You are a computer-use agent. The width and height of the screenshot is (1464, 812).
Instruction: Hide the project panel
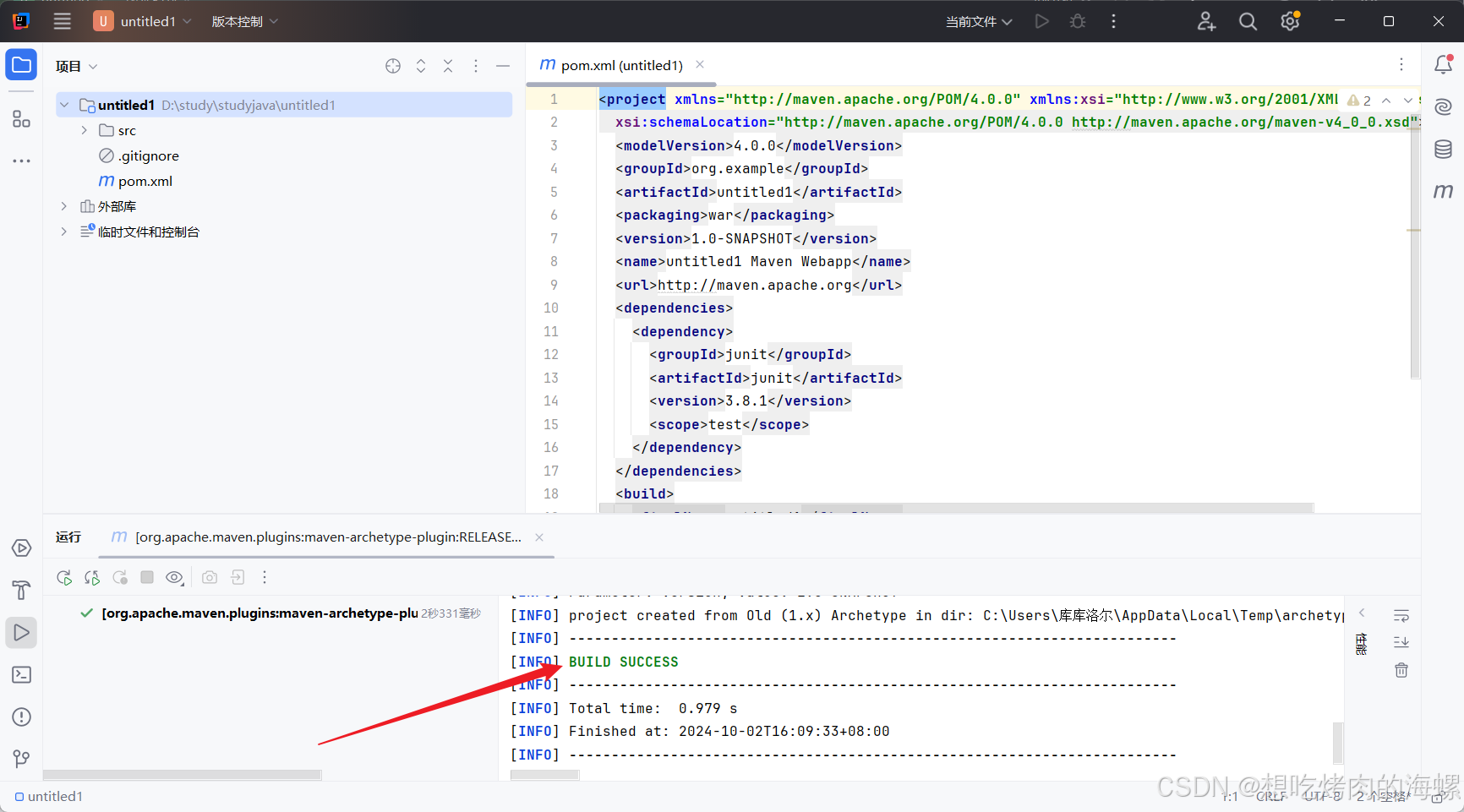[x=503, y=66]
